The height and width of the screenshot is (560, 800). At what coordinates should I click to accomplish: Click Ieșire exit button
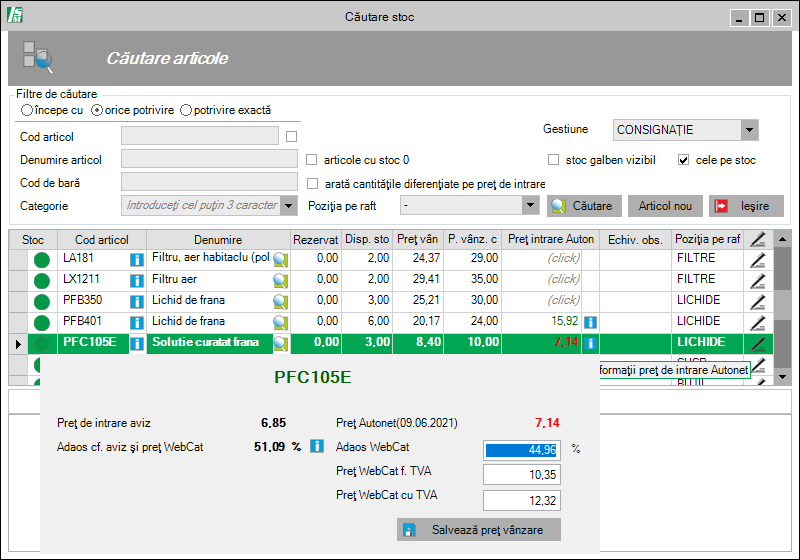pos(746,206)
